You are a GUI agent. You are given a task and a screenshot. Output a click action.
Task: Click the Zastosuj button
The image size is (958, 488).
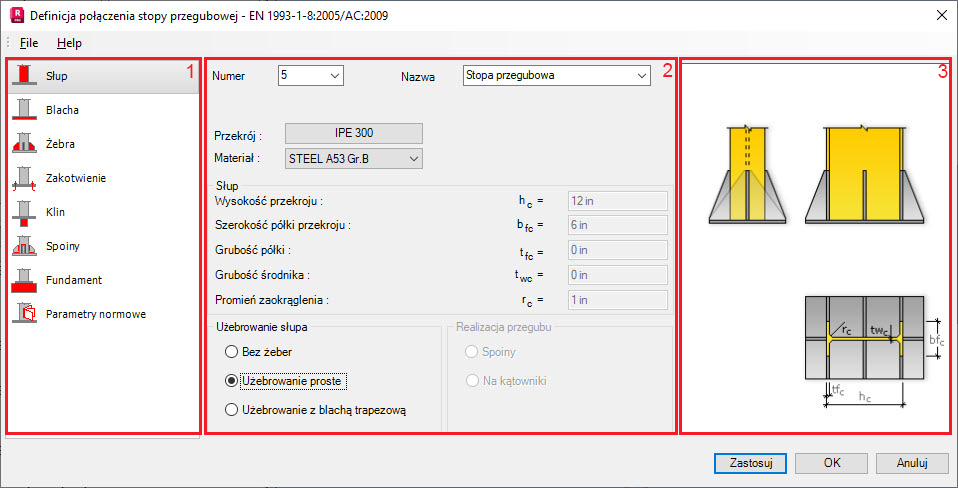click(750, 462)
